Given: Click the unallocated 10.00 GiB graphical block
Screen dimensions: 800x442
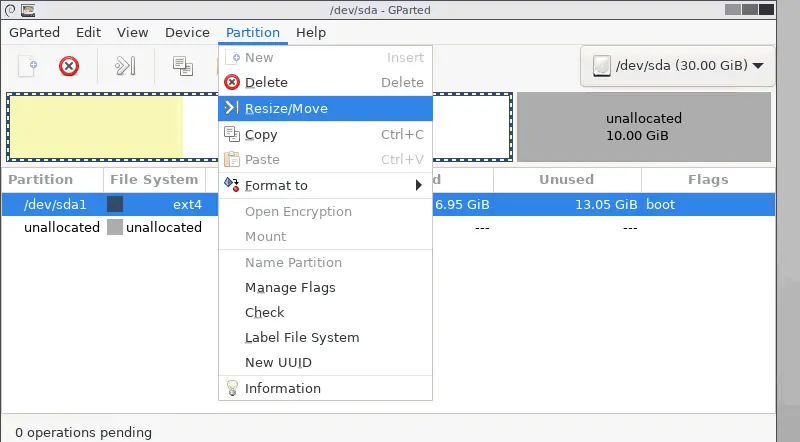Looking at the screenshot, I should [644, 127].
